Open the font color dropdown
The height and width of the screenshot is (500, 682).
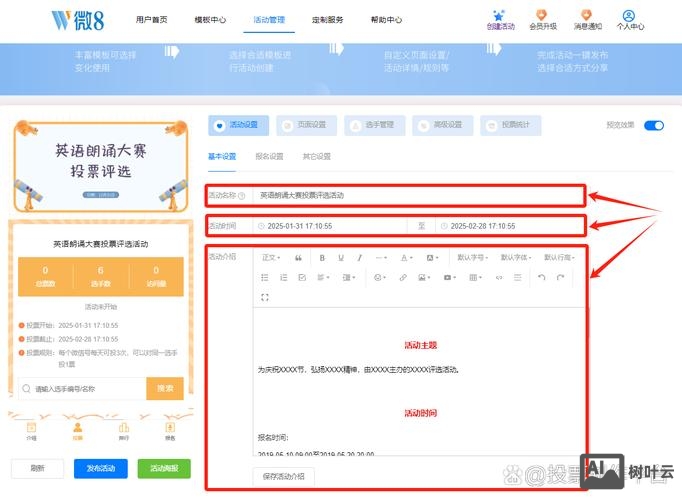[406, 258]
